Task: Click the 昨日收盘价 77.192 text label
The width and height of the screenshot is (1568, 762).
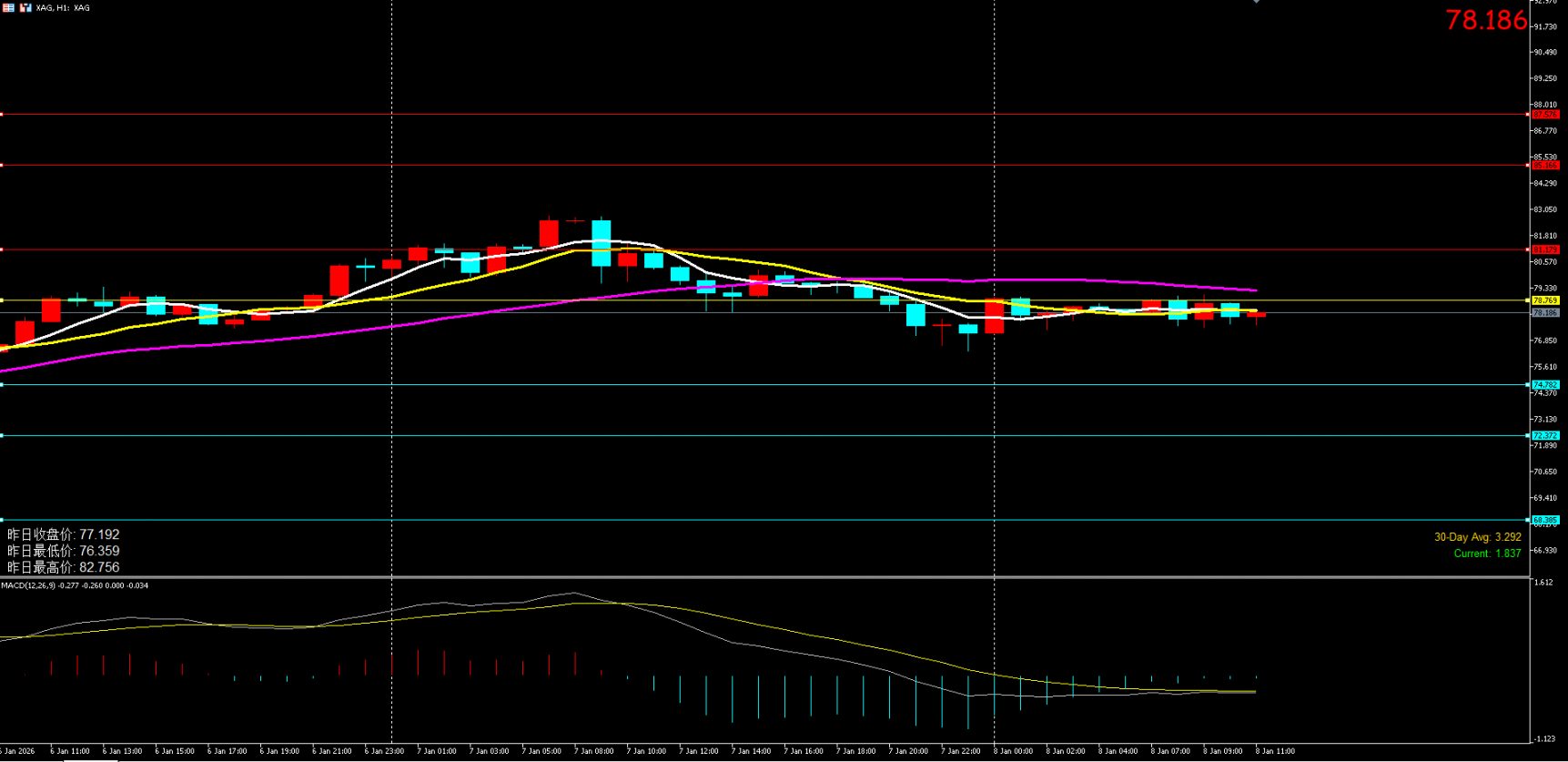Action: [64, 534]
